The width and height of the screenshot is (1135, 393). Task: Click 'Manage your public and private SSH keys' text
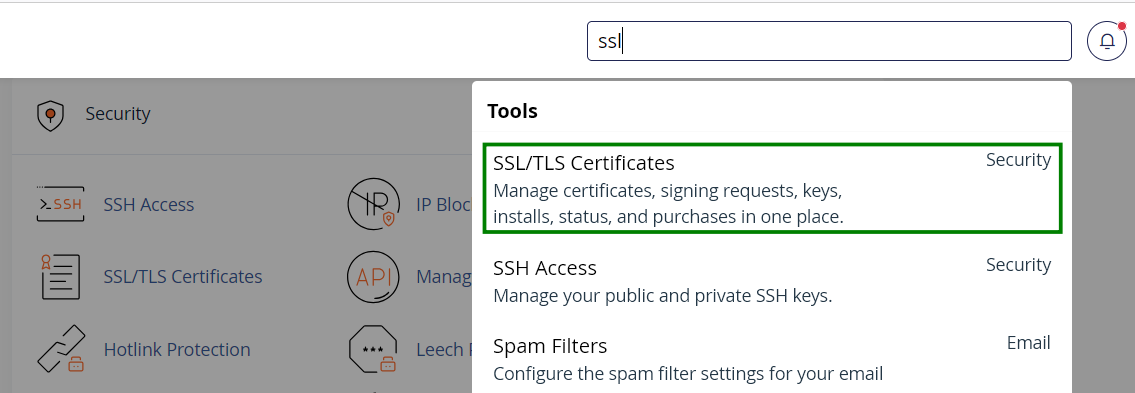[x=662, y=296]
